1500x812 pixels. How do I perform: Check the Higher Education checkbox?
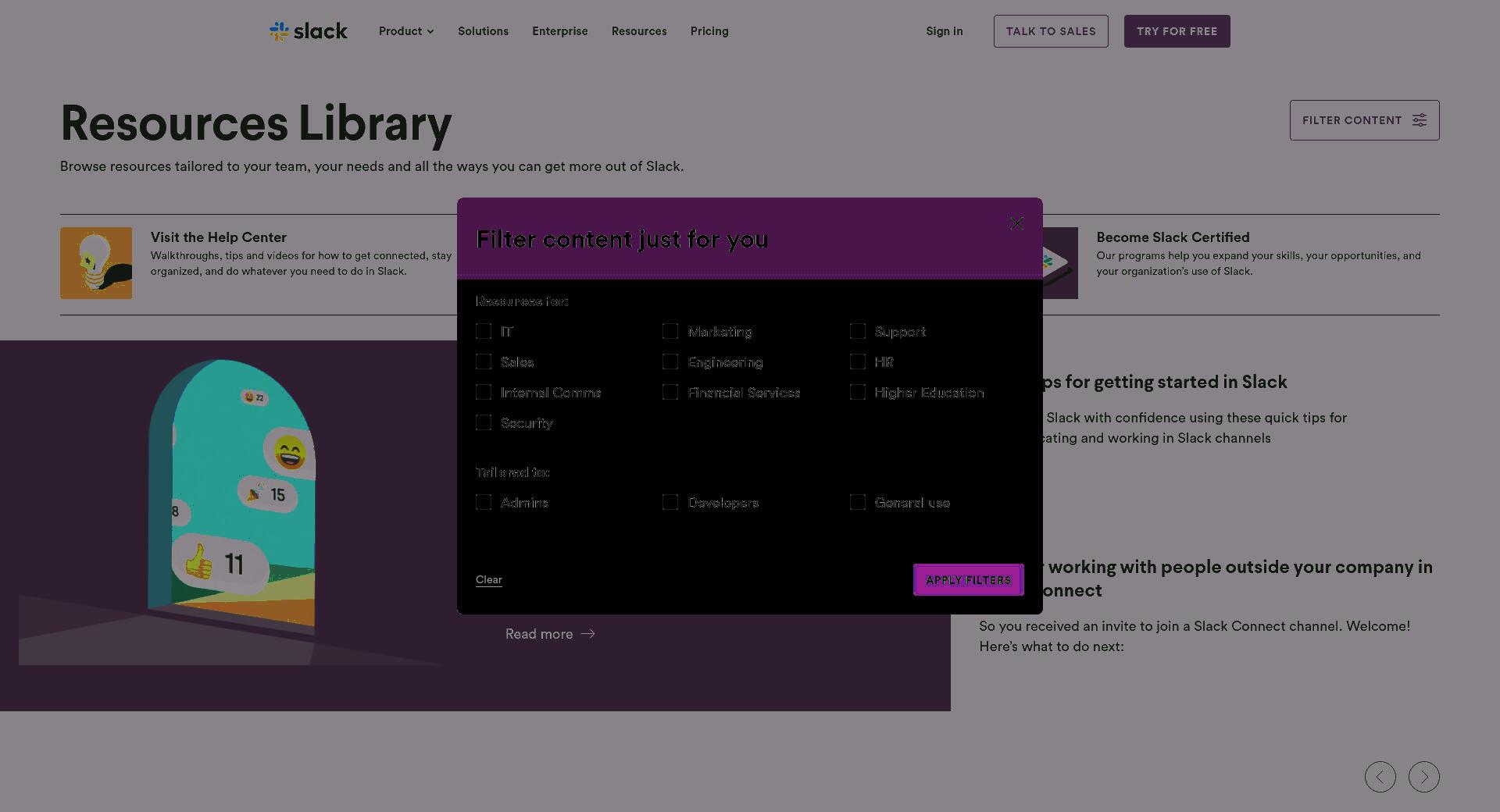858,392
